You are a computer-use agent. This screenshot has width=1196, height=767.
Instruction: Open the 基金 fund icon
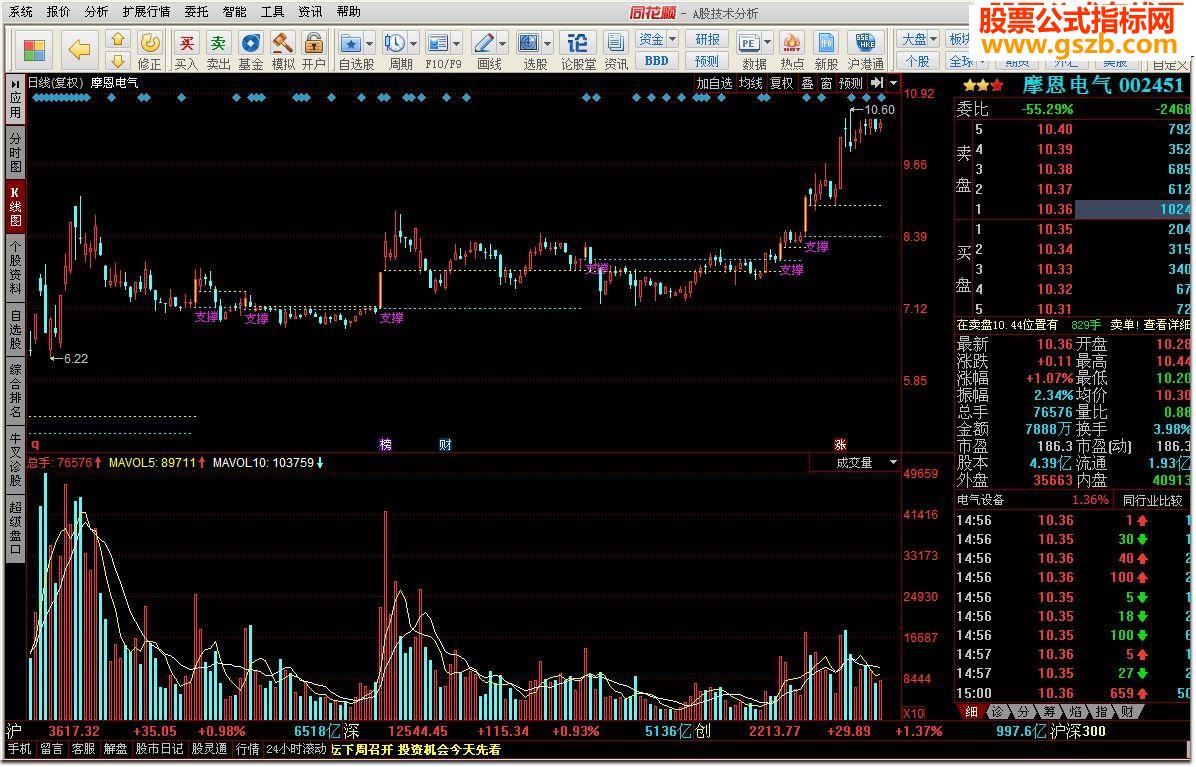pos(250,43)
